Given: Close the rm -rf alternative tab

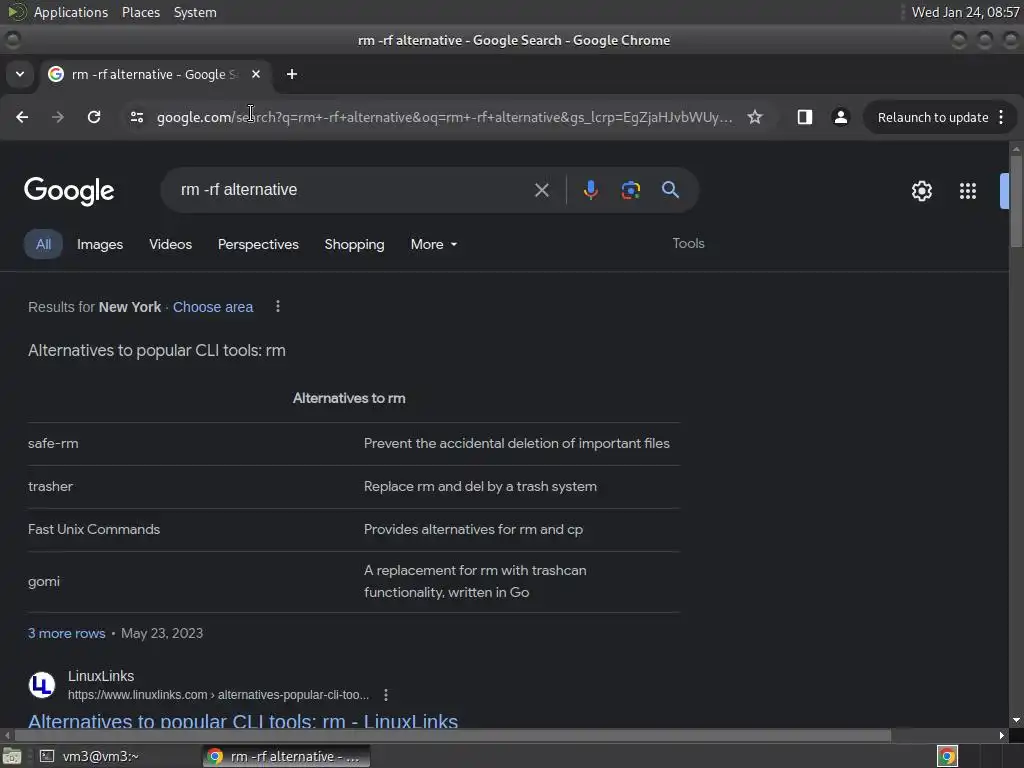Looking at the screenshot, I should coord(256,74).
